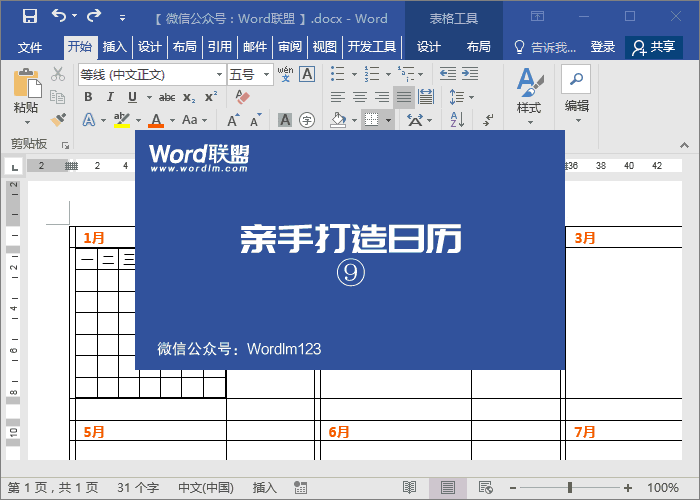Collapse the ribbon with the chevron

point(684,145)
